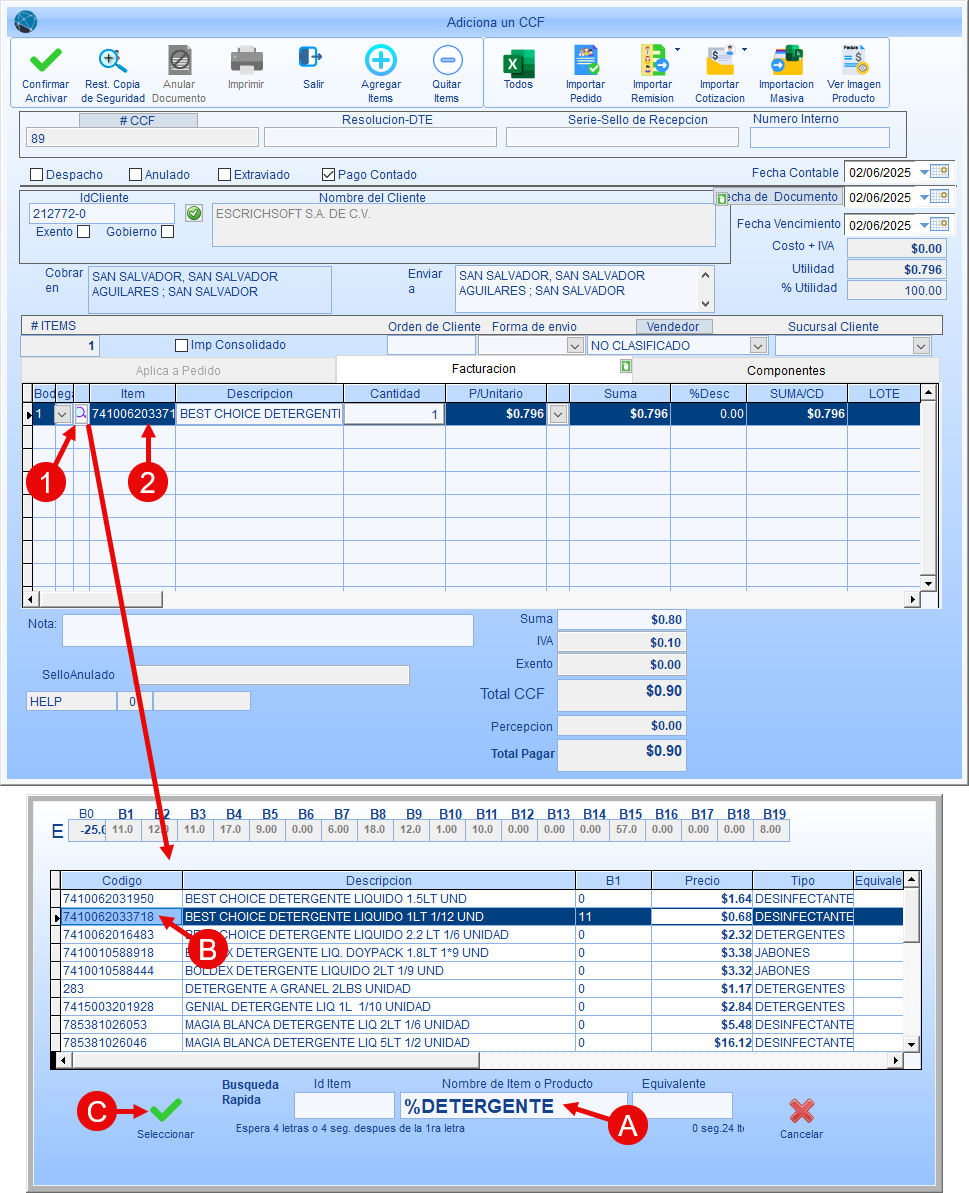The width and height of the screenshot is (969, 1193).
Task: Click the Equivalente search field
Action: coord(681,1106)
